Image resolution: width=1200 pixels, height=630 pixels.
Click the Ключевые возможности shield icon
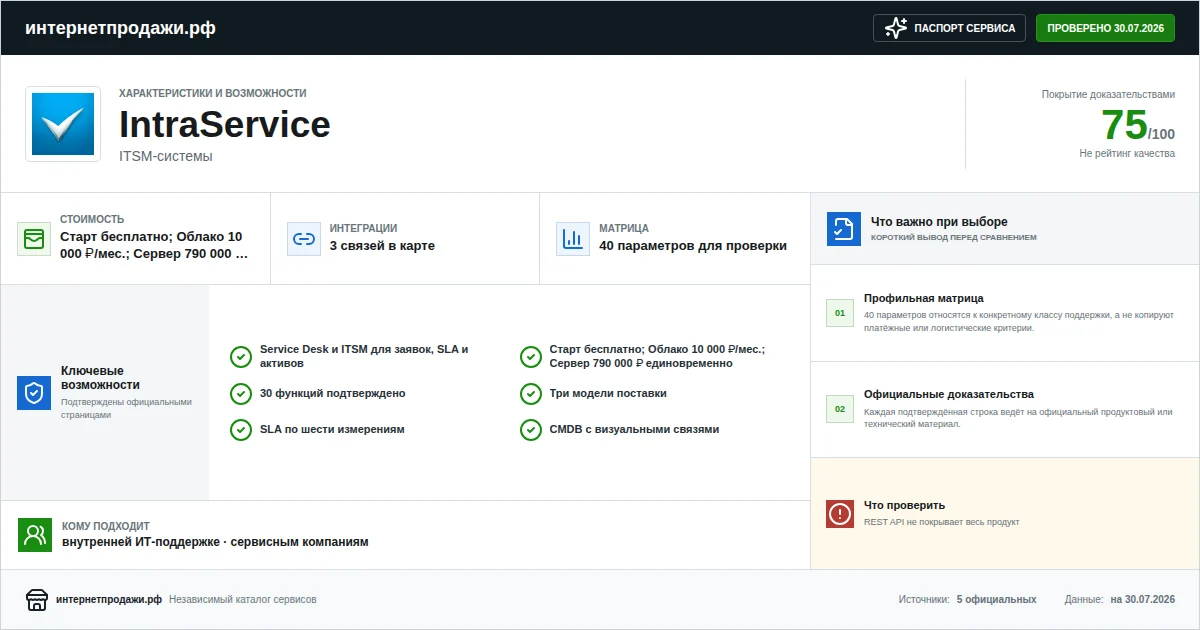click(x=34, y=393)
